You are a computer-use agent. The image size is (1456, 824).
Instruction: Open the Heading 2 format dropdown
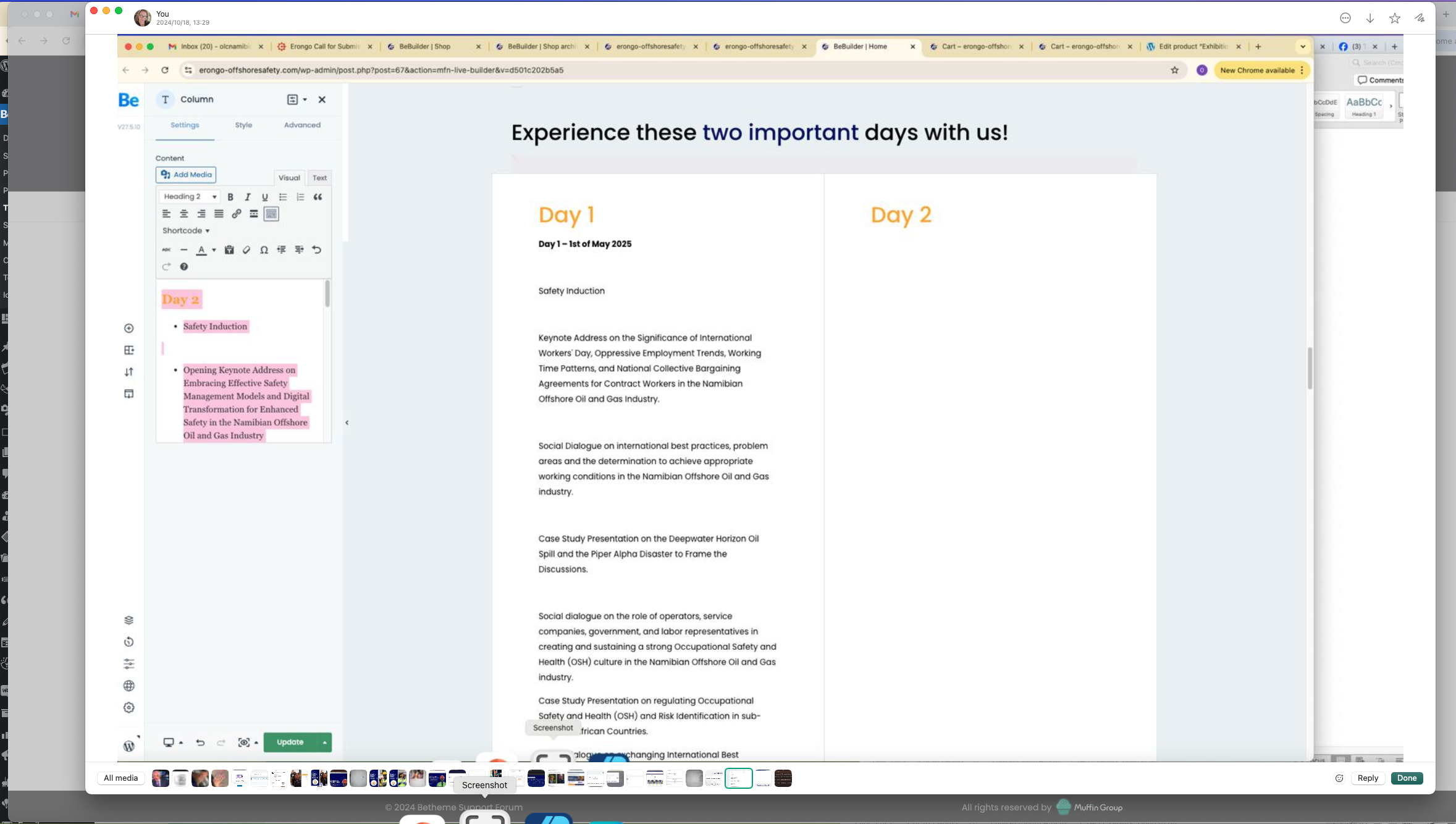click(189, 196)
